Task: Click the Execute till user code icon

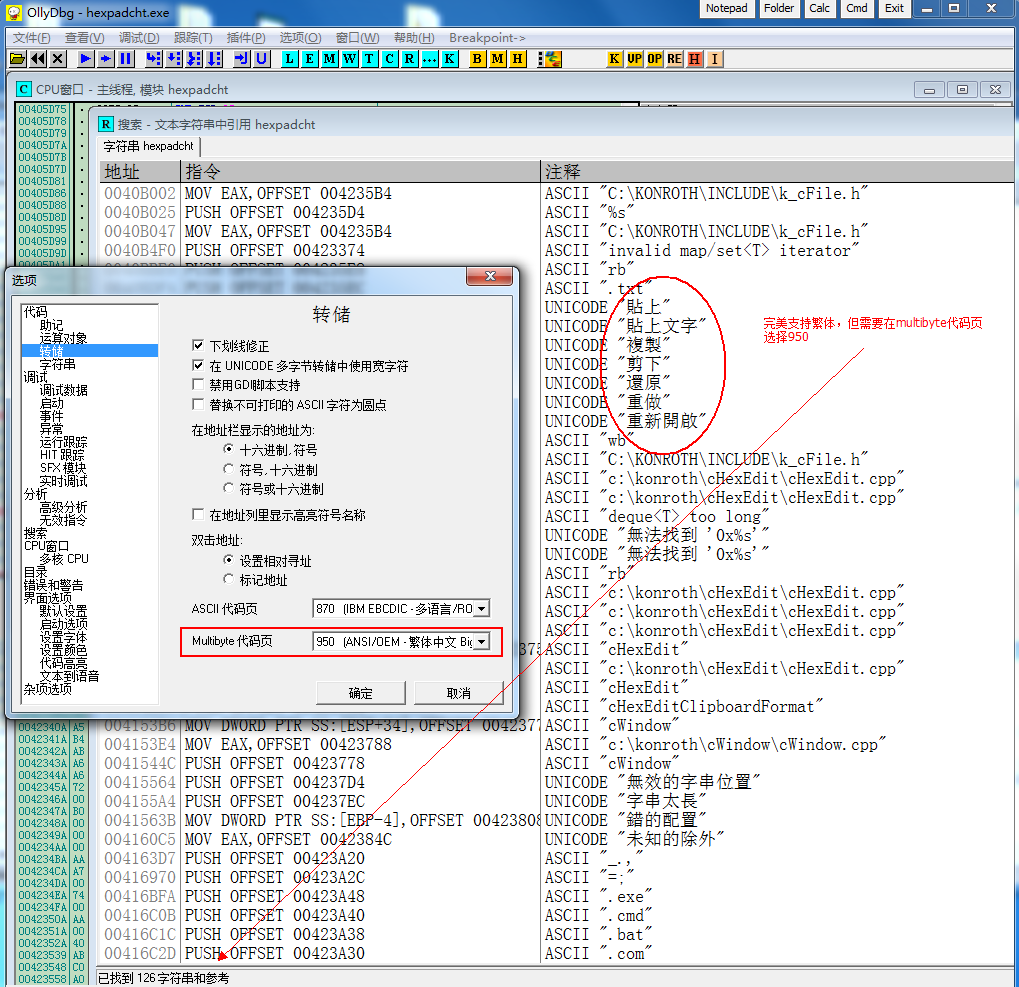Action: [x=261, y=59]
